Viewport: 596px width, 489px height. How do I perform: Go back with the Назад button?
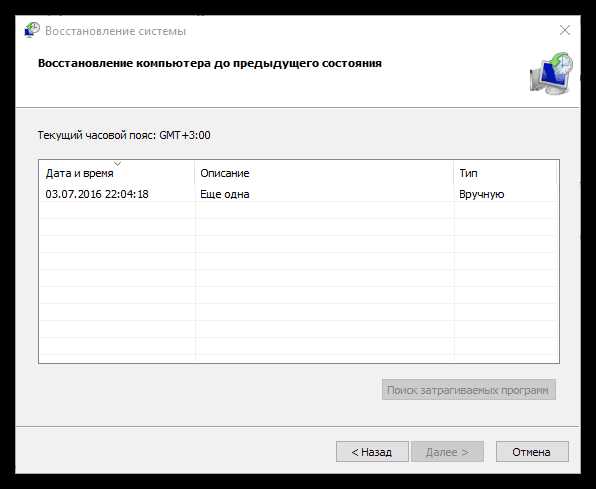click(x=372, y=452)
